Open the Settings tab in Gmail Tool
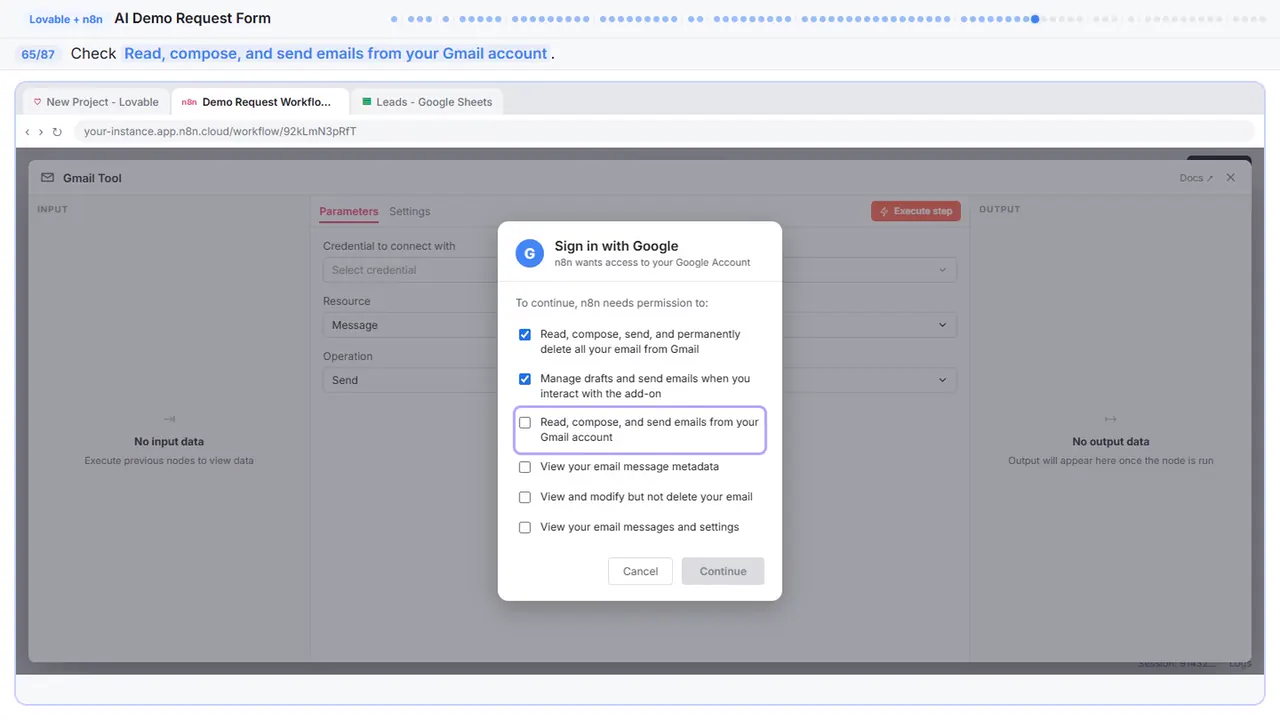 [410, 212]
